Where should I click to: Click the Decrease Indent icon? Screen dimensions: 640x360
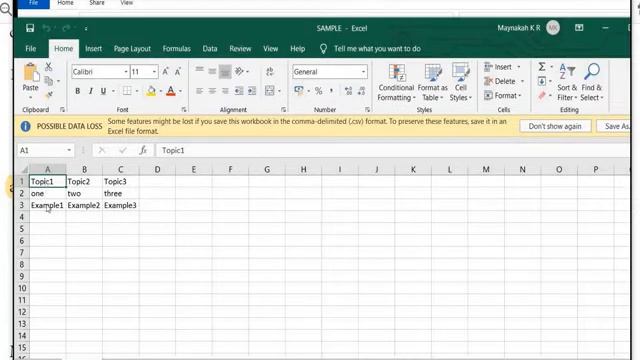[239, 91]
